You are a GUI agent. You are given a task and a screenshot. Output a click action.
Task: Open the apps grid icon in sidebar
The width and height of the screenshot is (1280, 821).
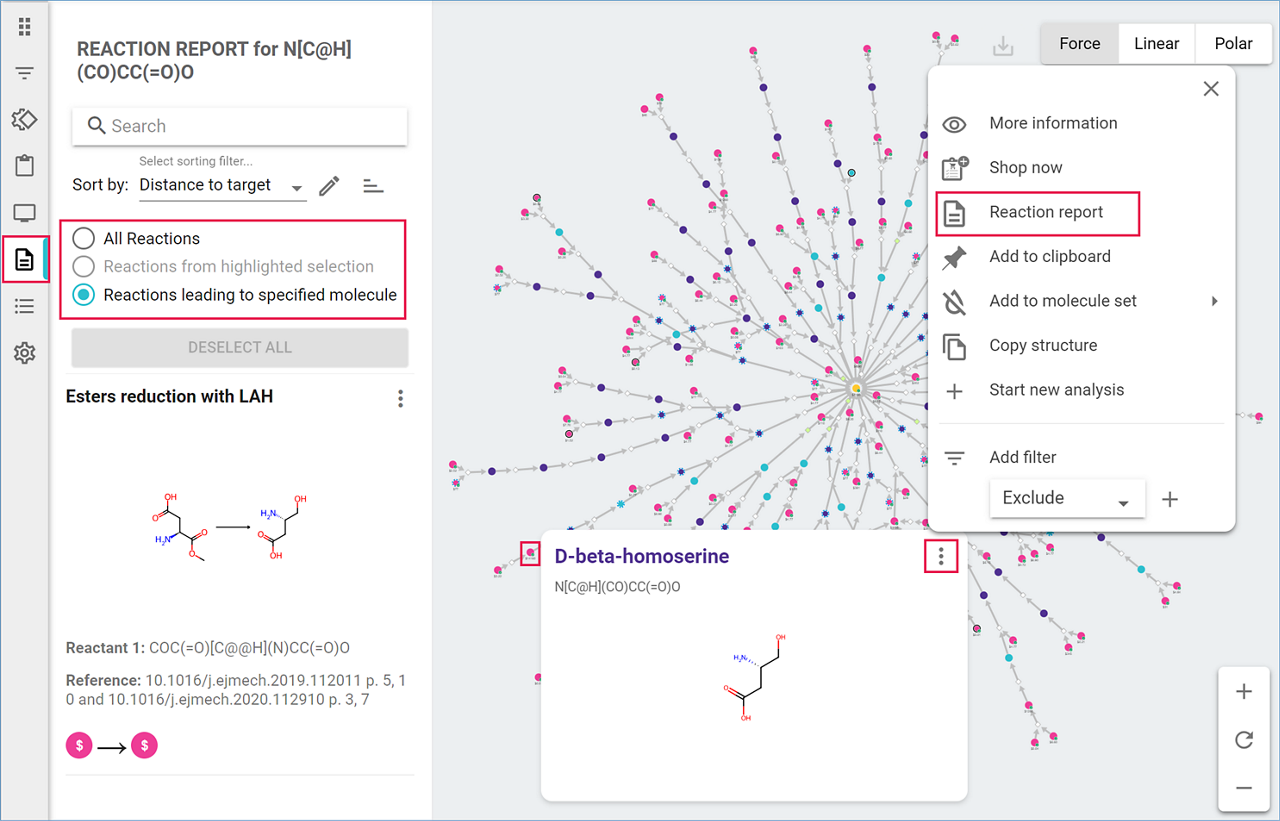tap(24, 27)
